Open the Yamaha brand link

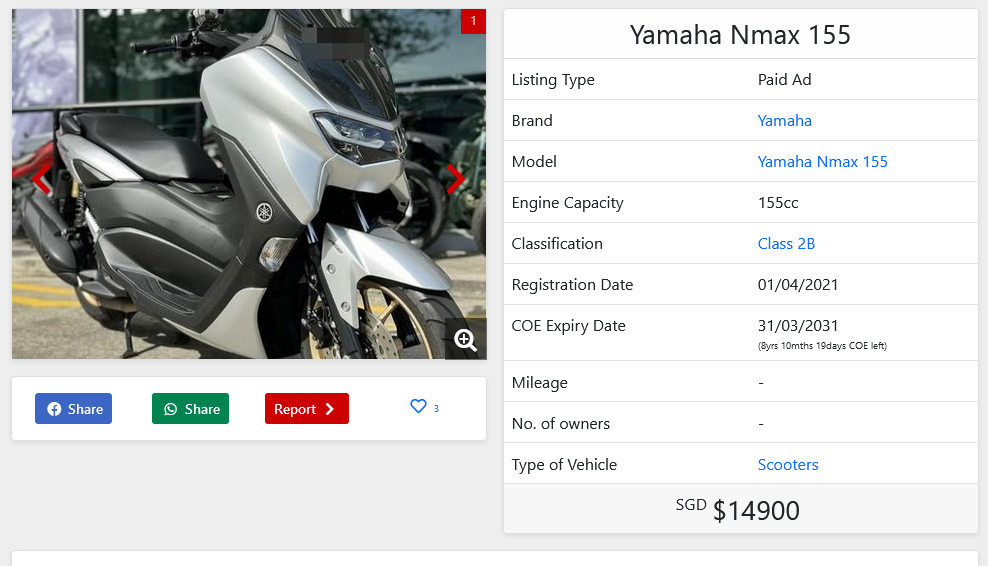coord(784,121)
